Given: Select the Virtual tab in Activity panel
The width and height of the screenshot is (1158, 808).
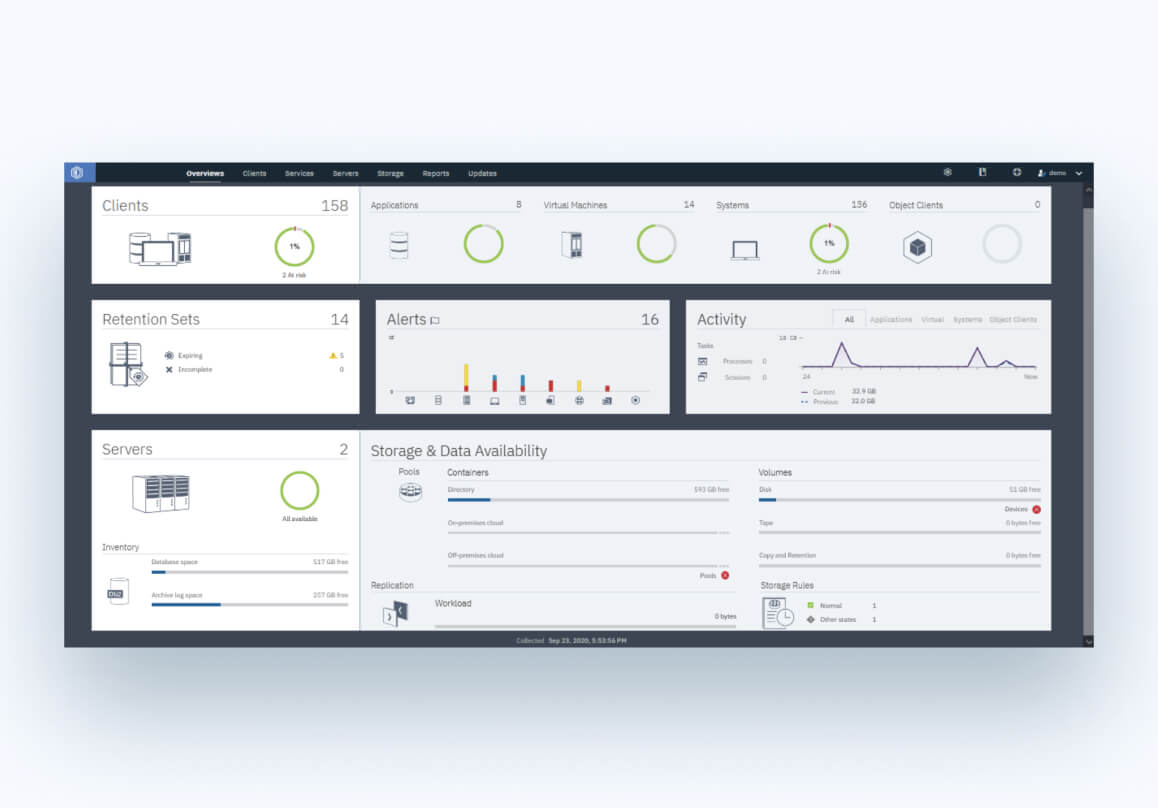Looking at the screenshot, I should click(x=932, y=320).
